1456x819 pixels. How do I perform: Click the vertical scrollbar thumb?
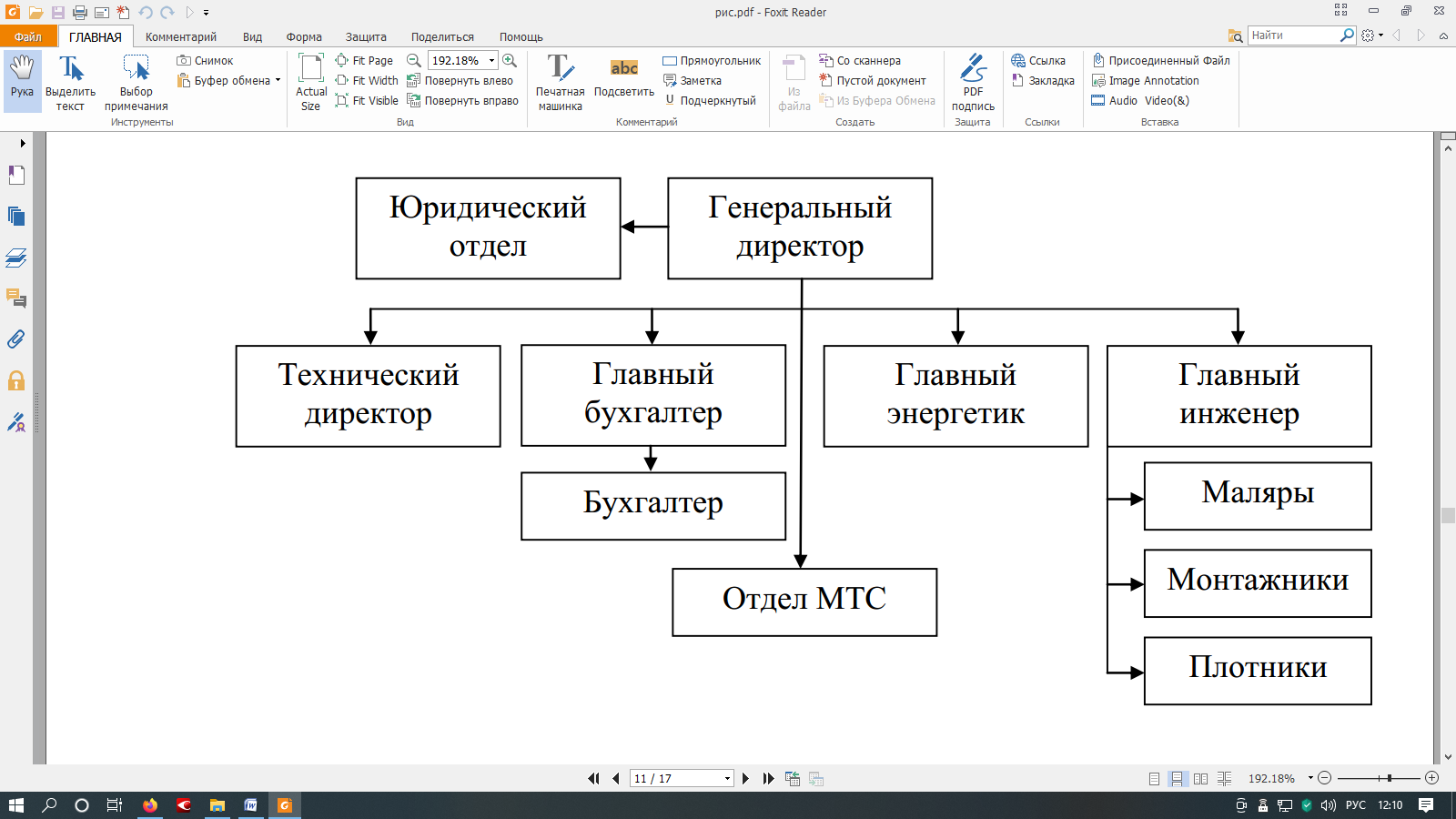(1448, 515)
